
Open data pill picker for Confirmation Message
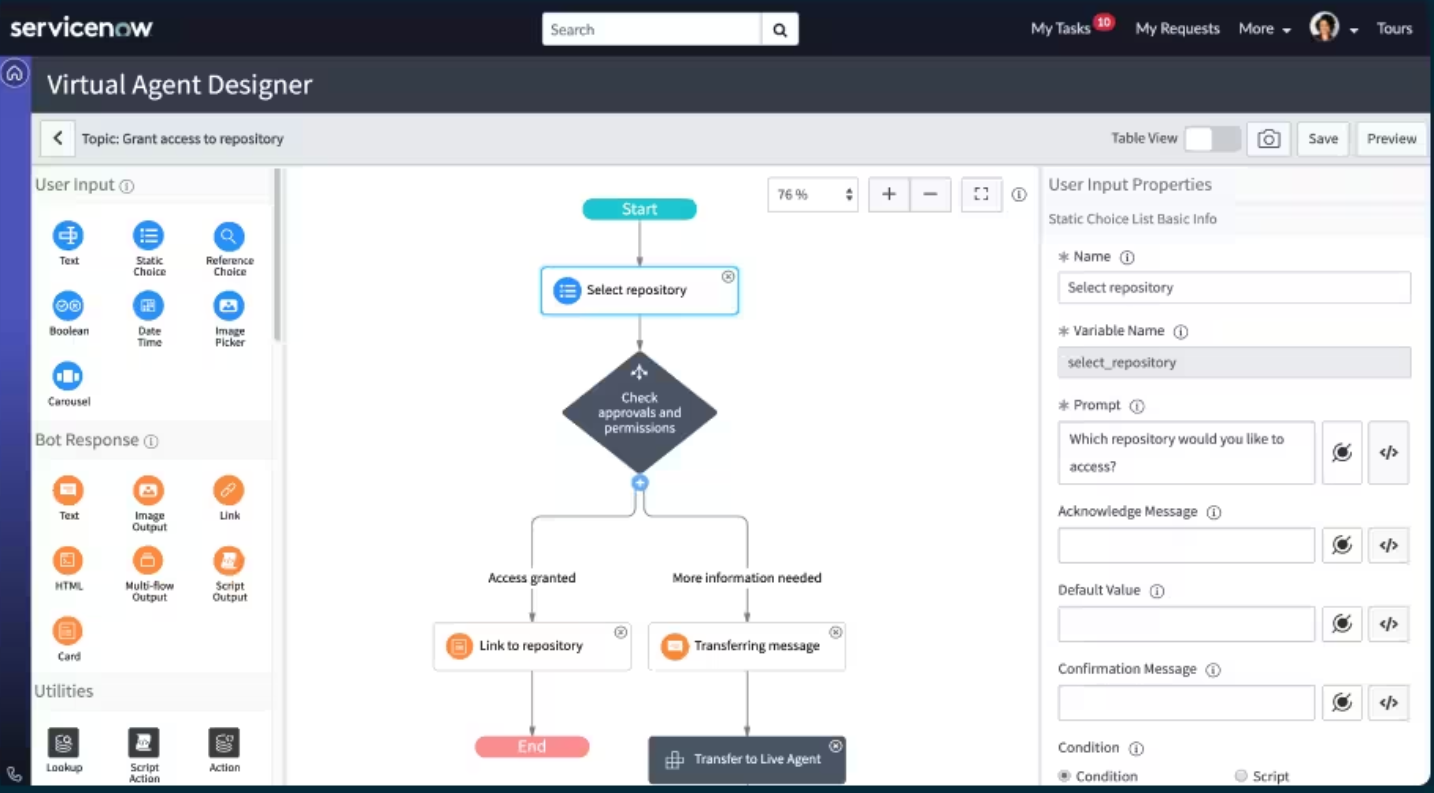click(1342, 703)
